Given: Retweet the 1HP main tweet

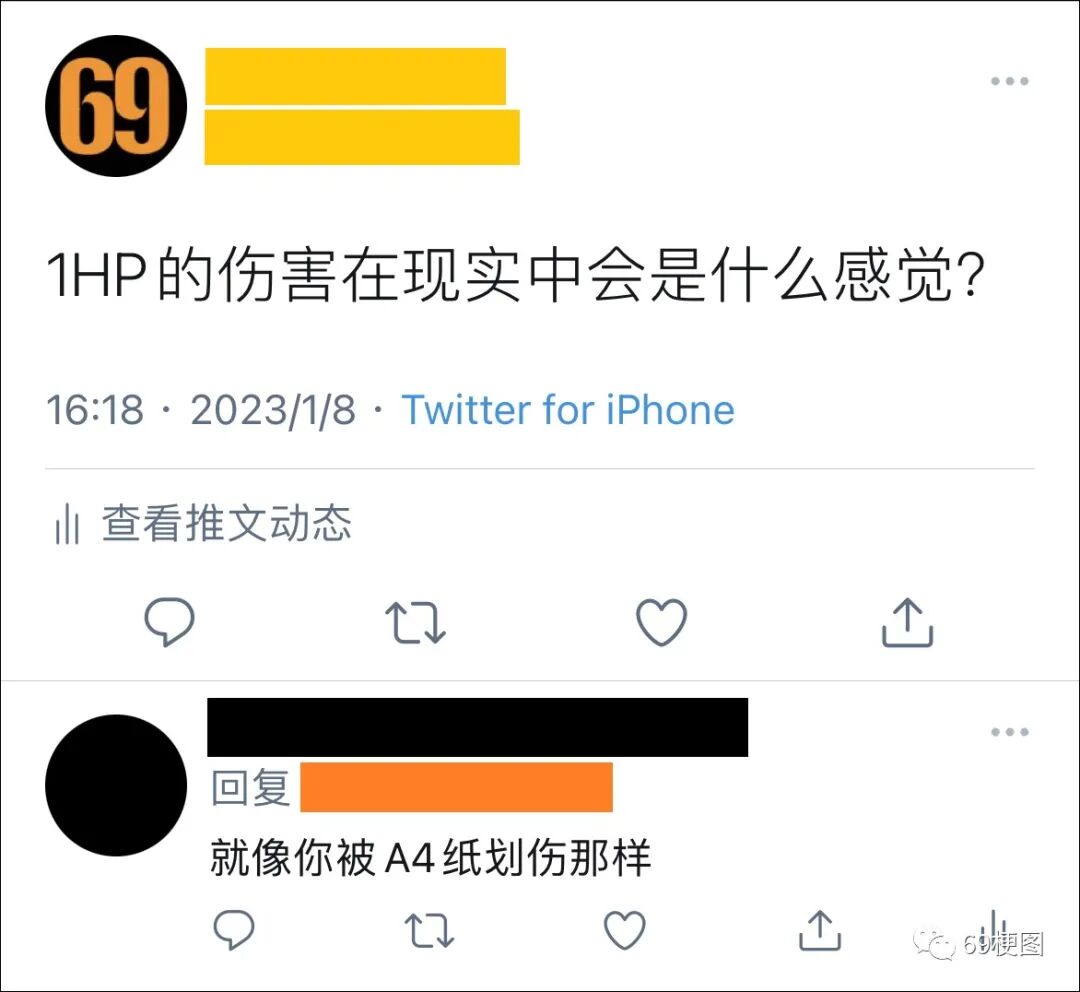Looking at the screenshot, I should pos(415,623).
